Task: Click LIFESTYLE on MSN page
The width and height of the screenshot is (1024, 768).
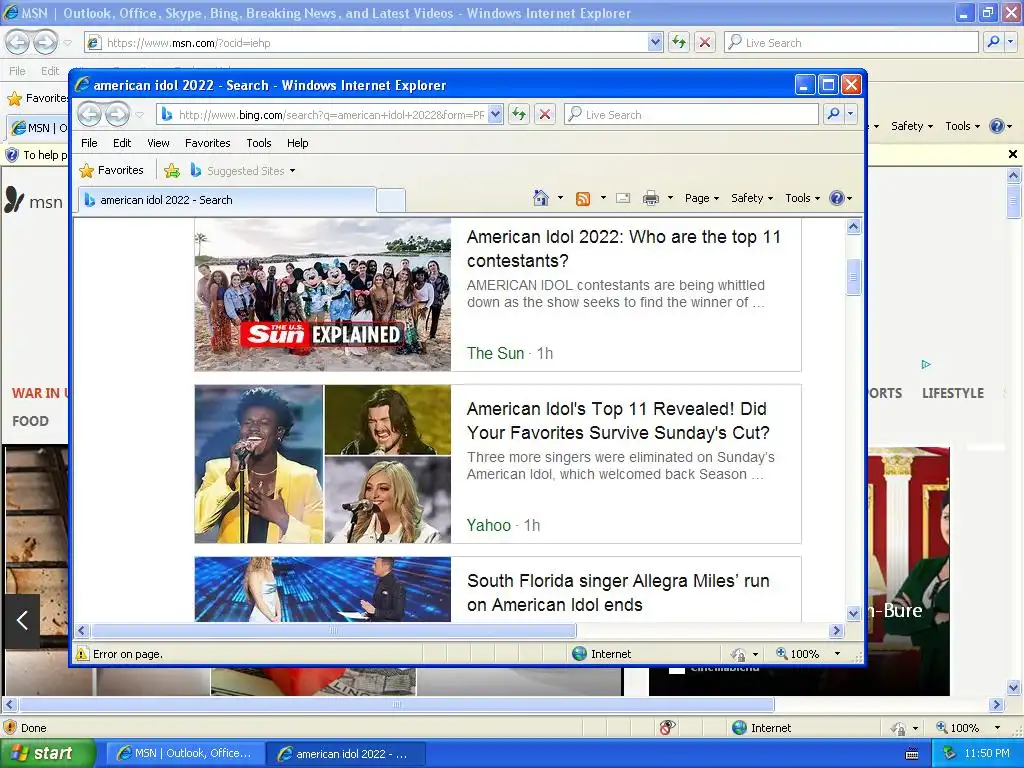Action: (x=953, y=393)
